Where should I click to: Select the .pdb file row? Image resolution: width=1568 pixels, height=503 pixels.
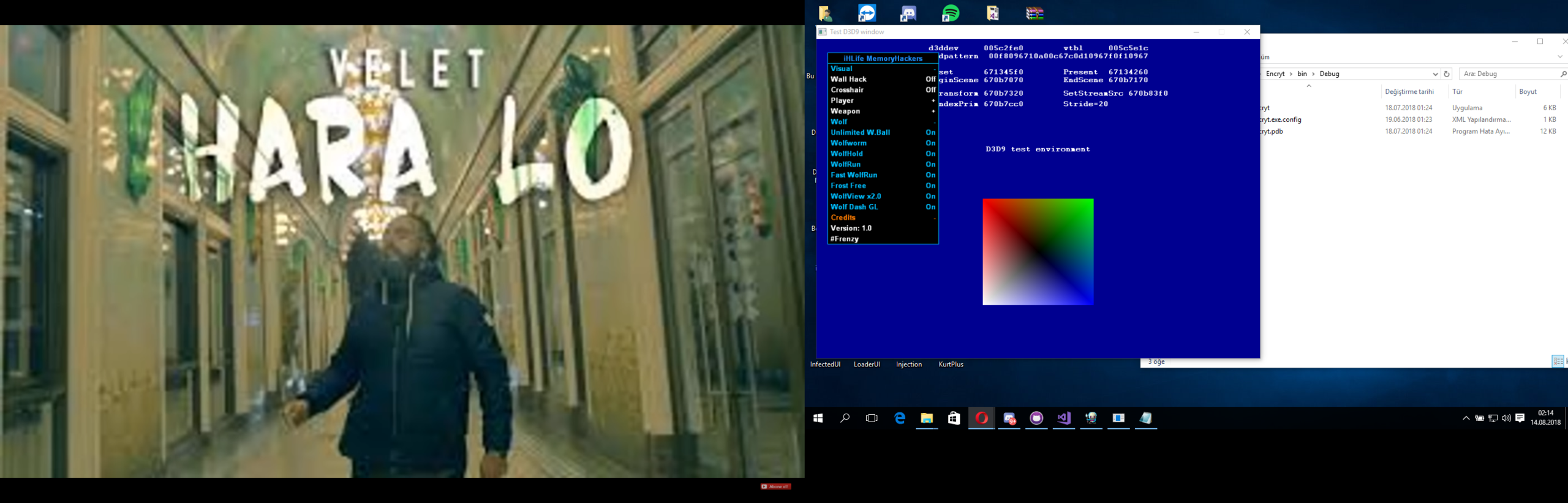coord(1409,131)
